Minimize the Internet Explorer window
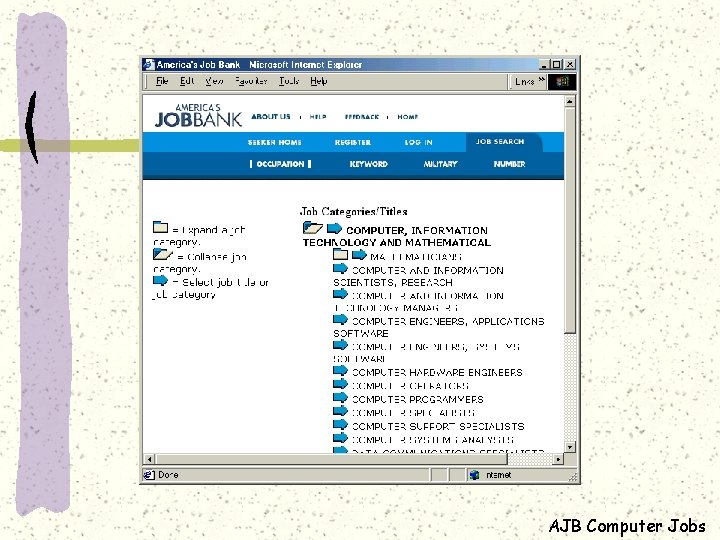Viewport: 720px width, 540px height. [x=544, y=64]
